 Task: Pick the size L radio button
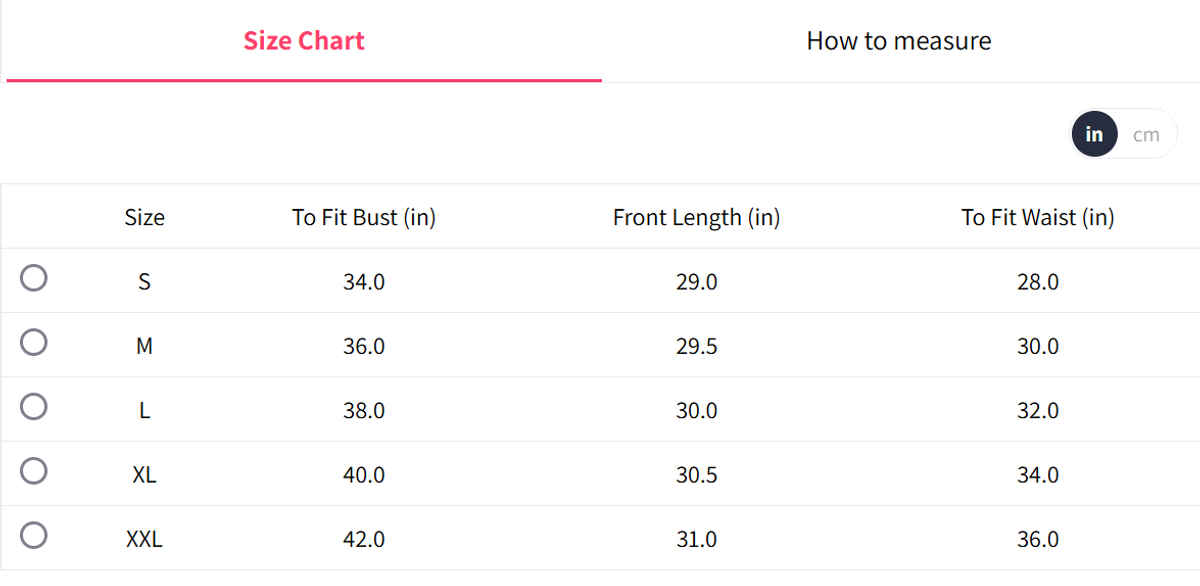(34, 406)
